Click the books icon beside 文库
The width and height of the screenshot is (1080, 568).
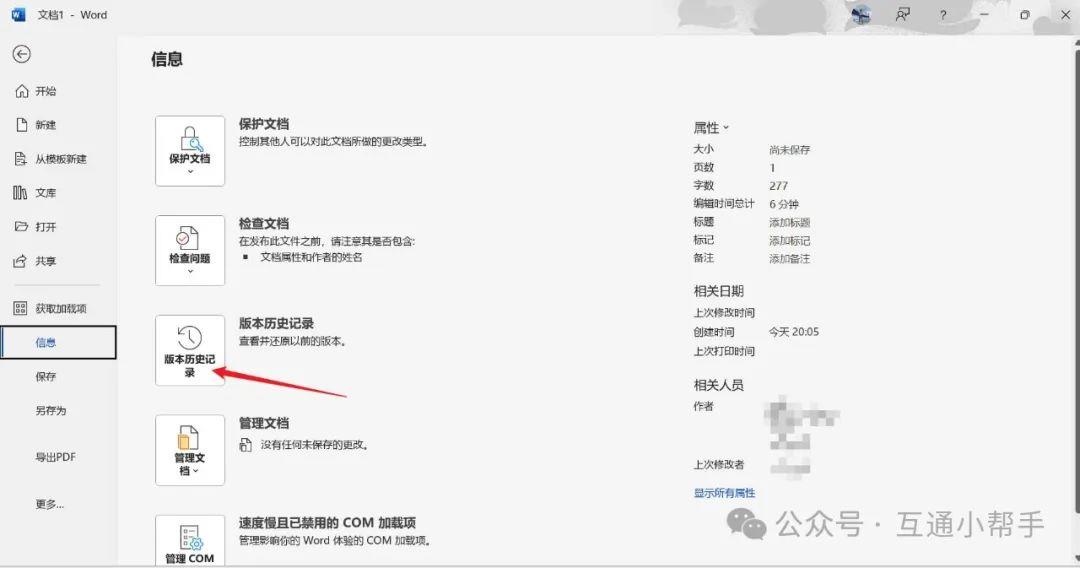click(x=20, y=193)
